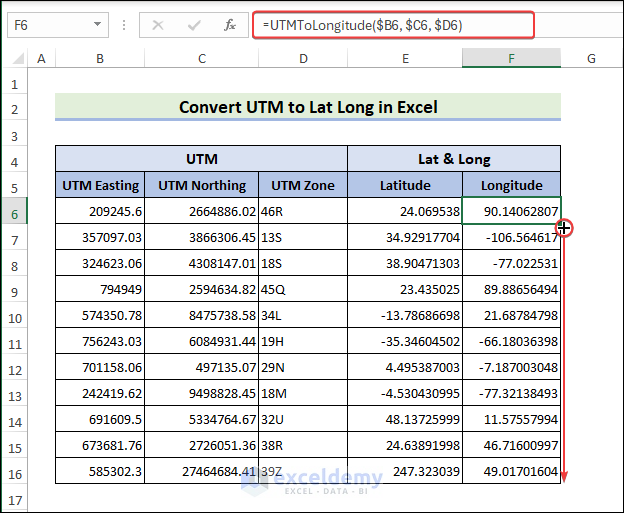Select column D header
Screen dimensions: 624x513
click(303, 59)
